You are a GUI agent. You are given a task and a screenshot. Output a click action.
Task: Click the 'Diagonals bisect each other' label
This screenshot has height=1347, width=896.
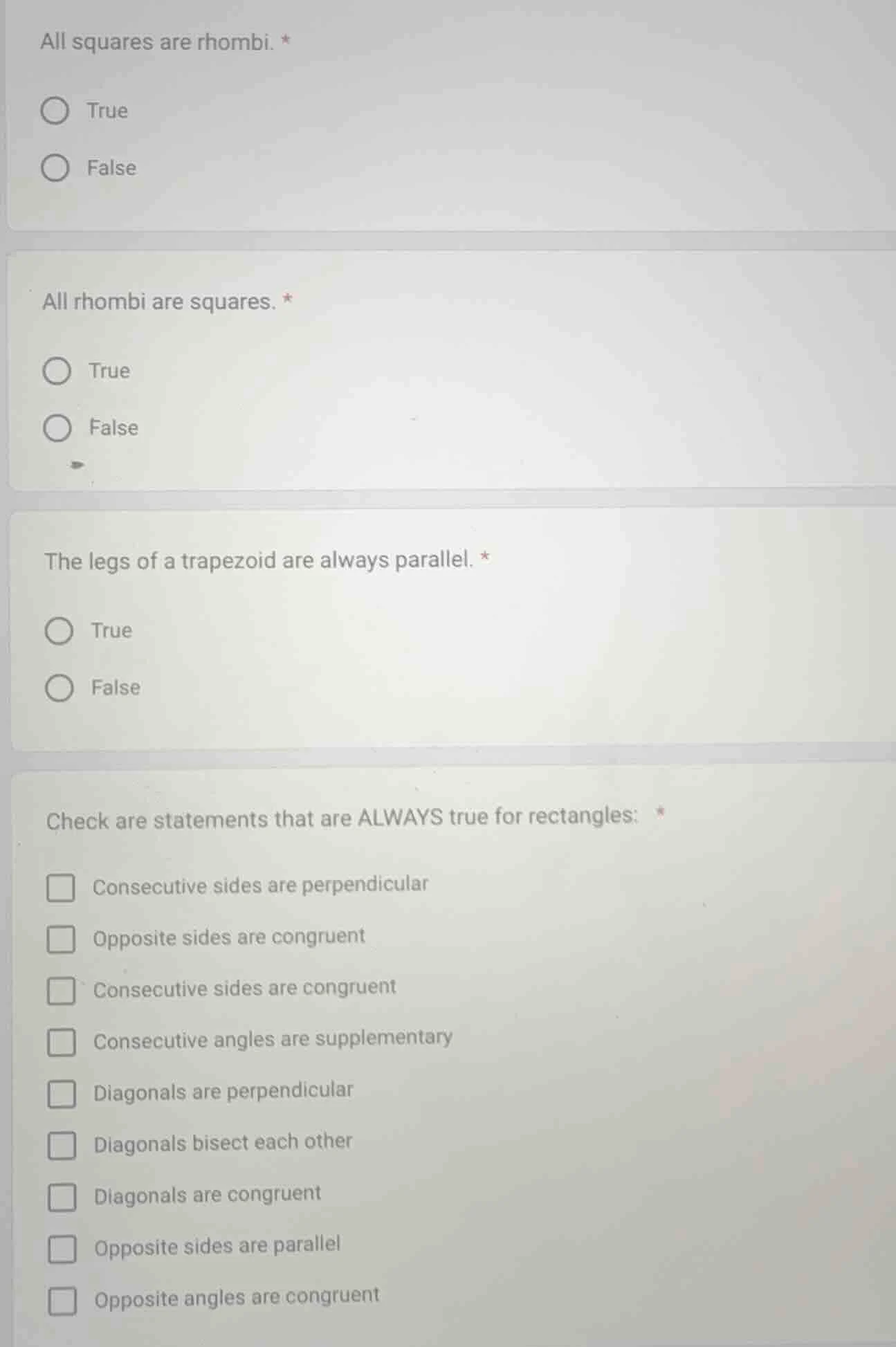point(223,1143)
